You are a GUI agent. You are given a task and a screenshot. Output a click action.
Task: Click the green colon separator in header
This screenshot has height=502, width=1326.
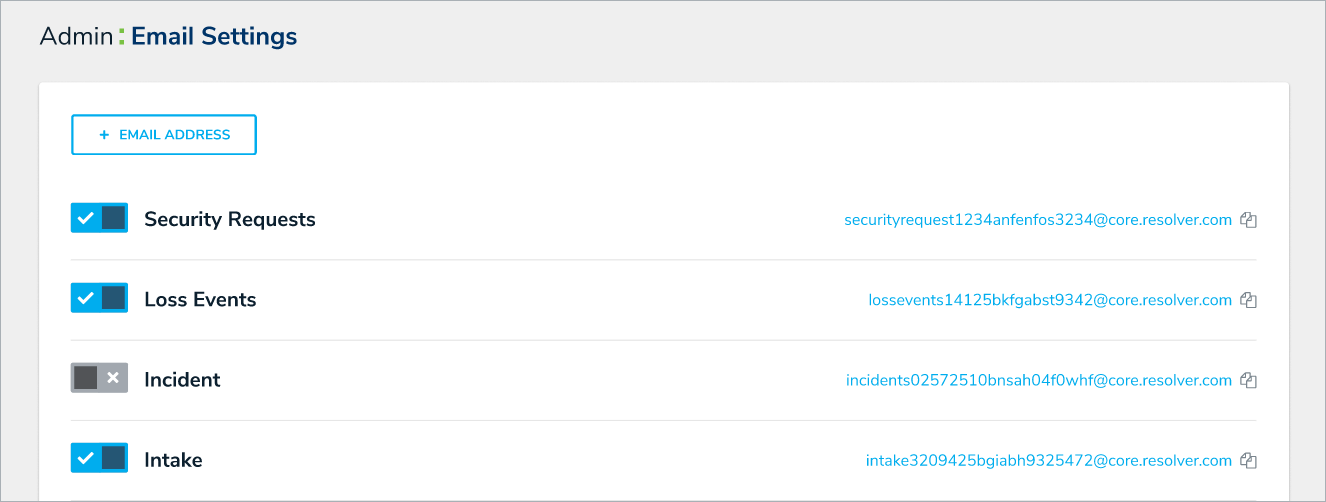tap(122, 38)
